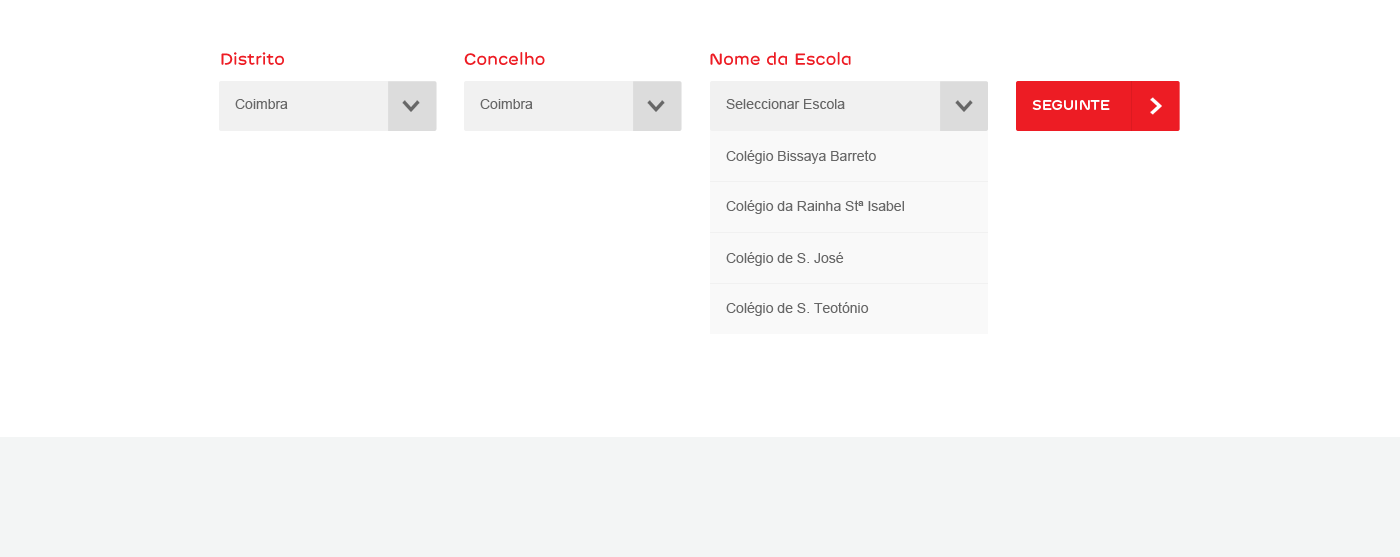Click the gray footer band at bottom

pos(700,497)
